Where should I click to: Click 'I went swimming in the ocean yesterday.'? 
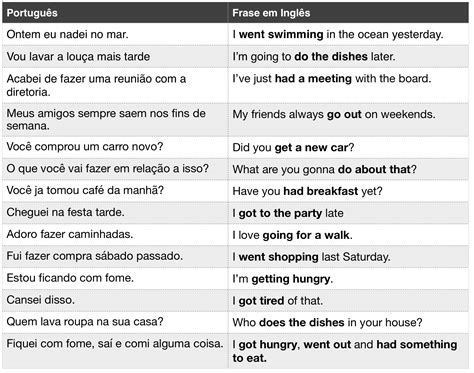(x=338, y=34)
